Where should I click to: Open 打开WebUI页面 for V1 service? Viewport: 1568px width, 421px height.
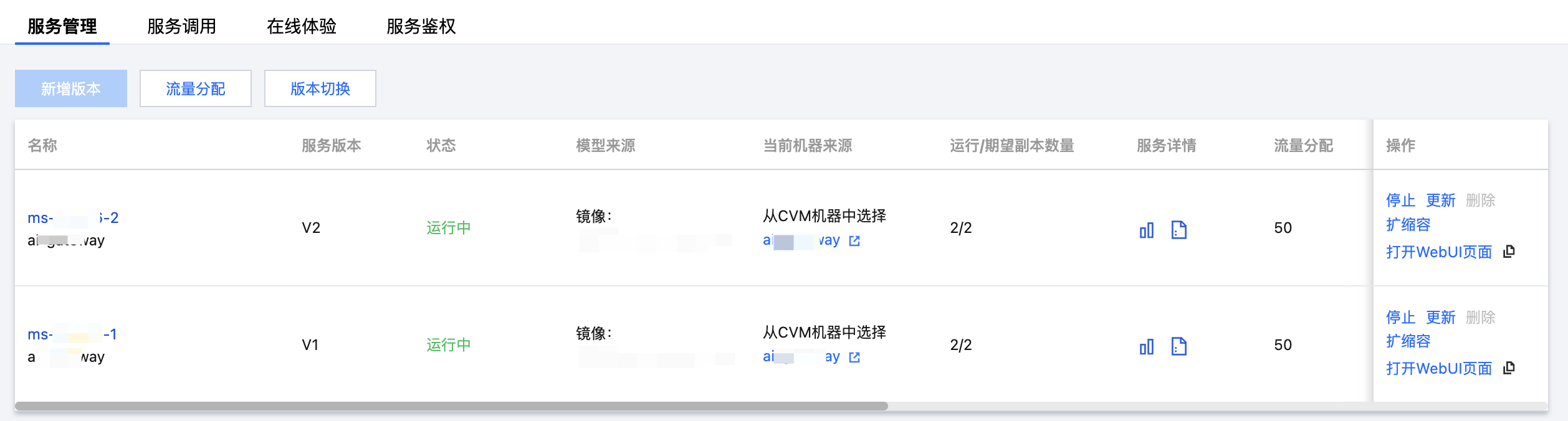1439,368
